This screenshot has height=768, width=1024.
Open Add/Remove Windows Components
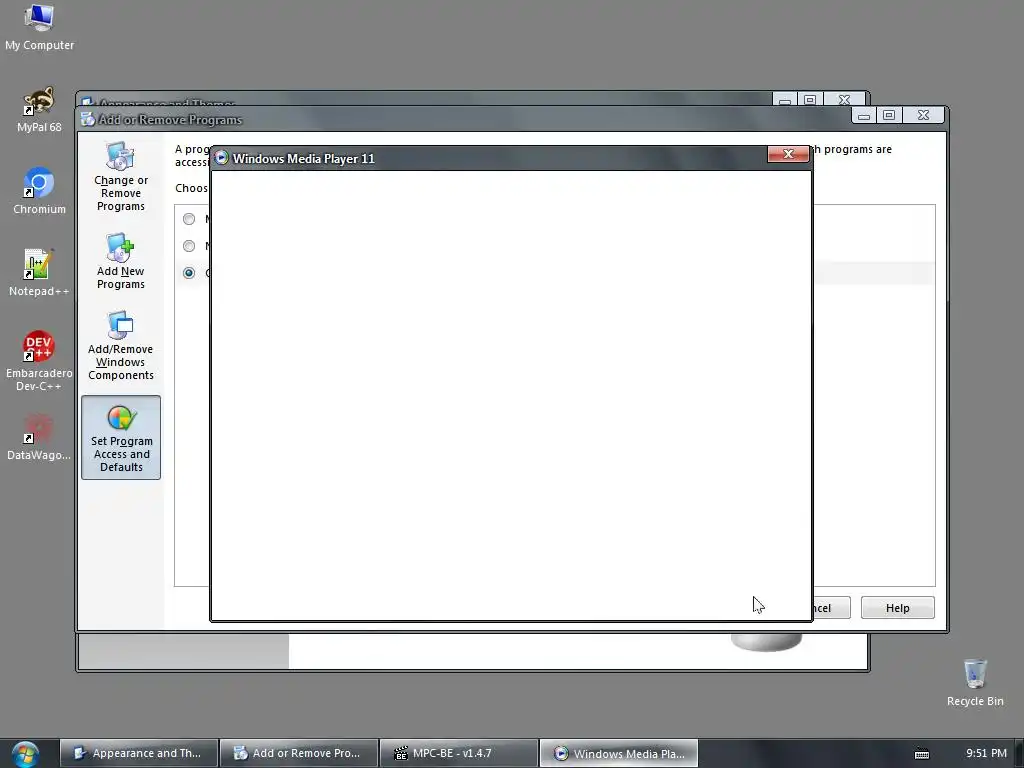pos(121,345)
